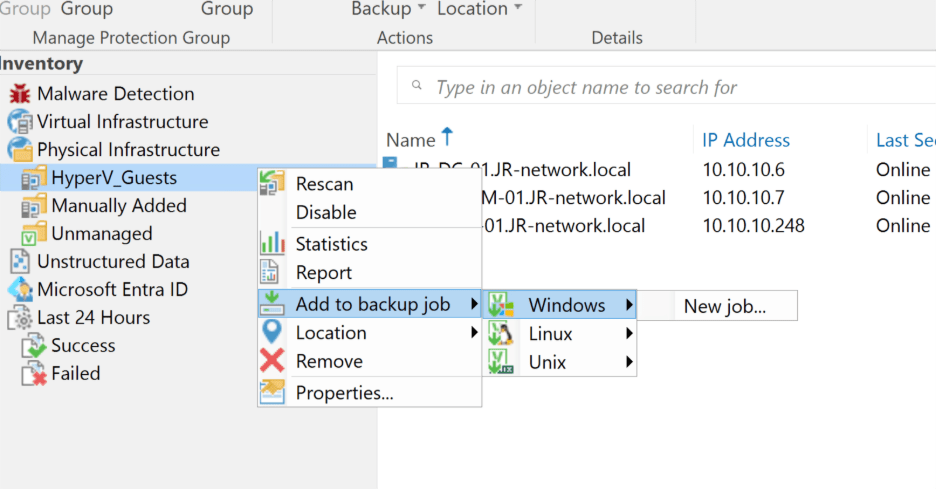Click the red X Remove icon
The height and width of the screenshot is (489, 936).
(x=271, y=361)
